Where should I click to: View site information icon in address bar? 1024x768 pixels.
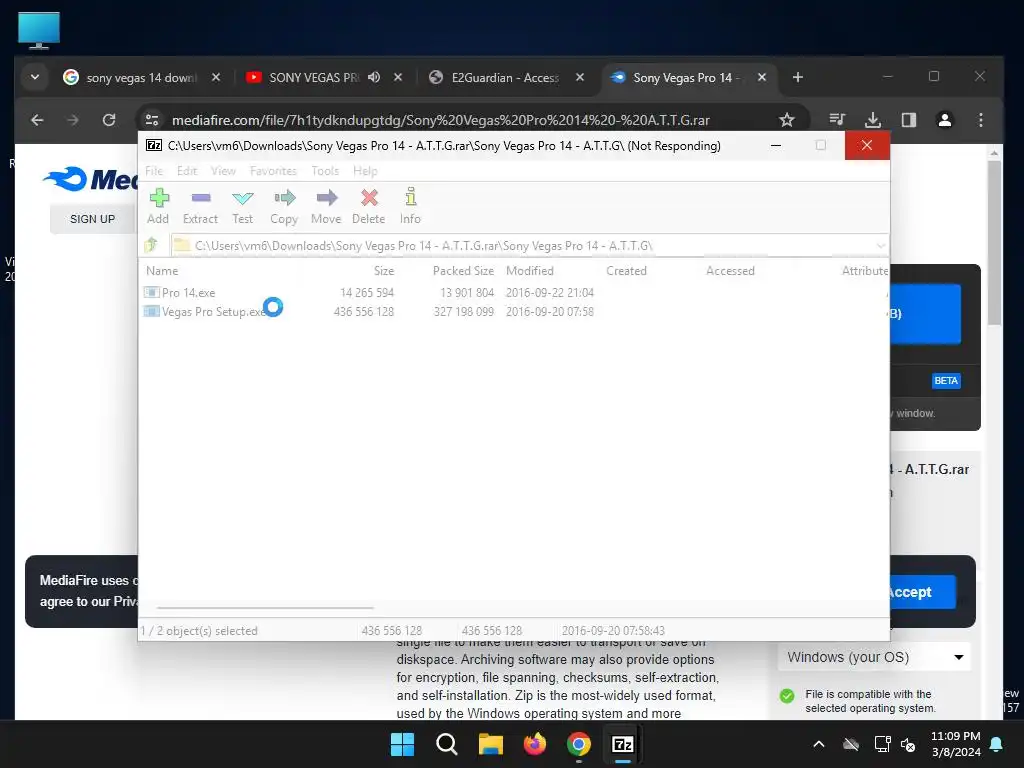click(x=152, y=120)
